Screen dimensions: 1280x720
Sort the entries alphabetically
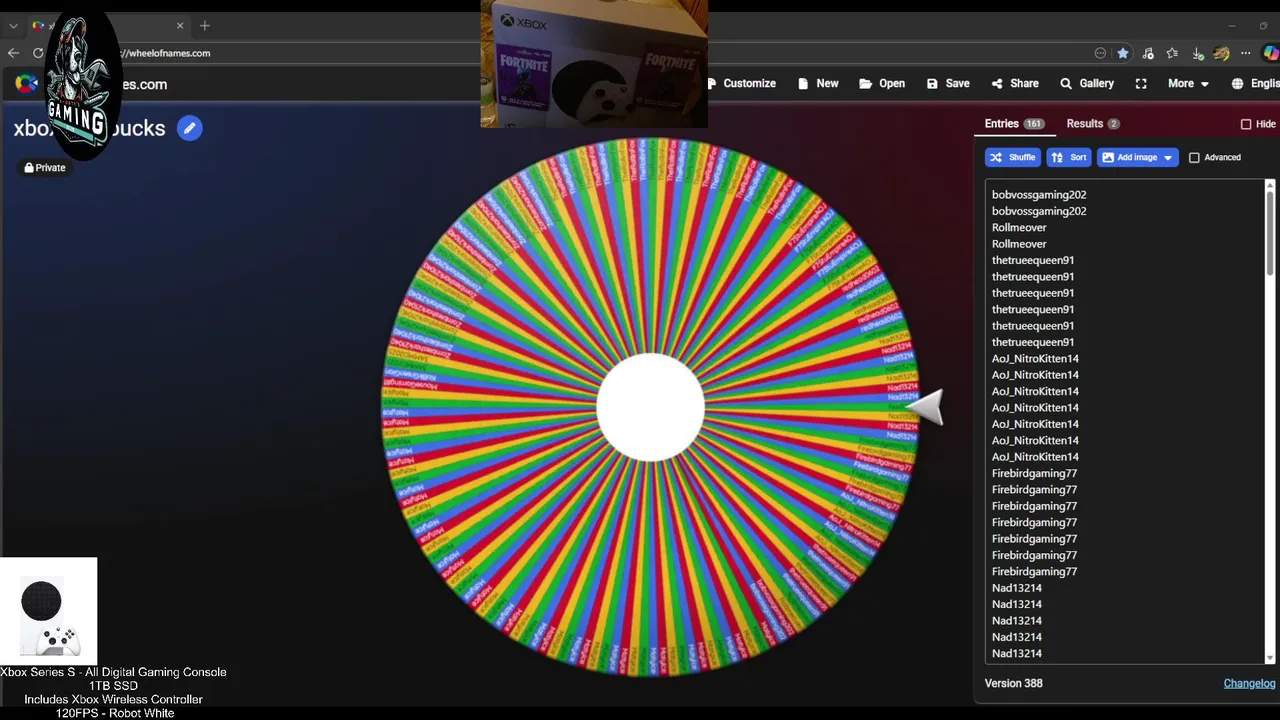tap(1069, 158)
